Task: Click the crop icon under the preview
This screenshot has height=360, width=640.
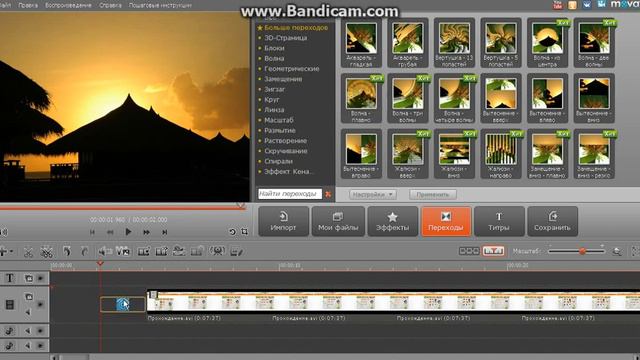Action: tap(244, 232)
